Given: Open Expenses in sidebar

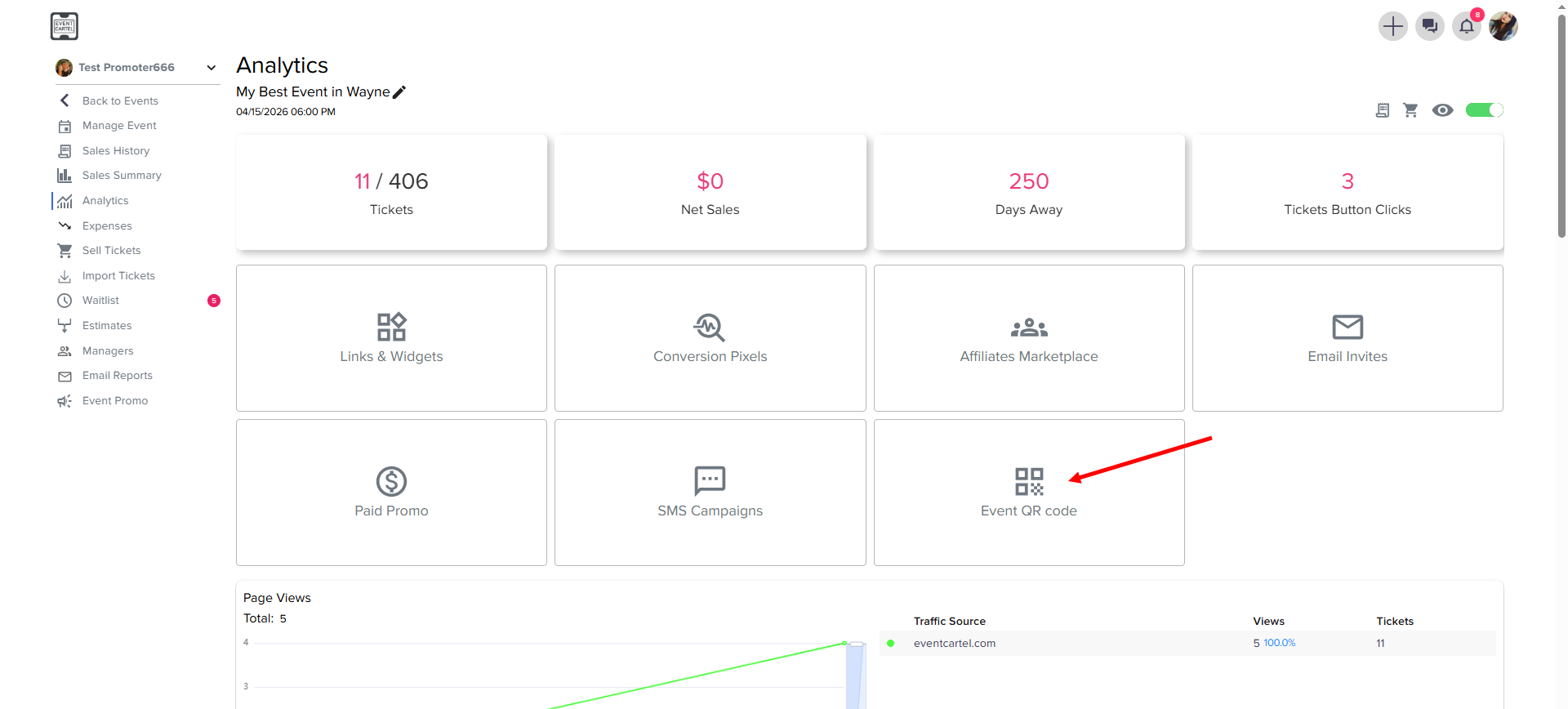Looking at the screenshot, I should pos(107,225).
